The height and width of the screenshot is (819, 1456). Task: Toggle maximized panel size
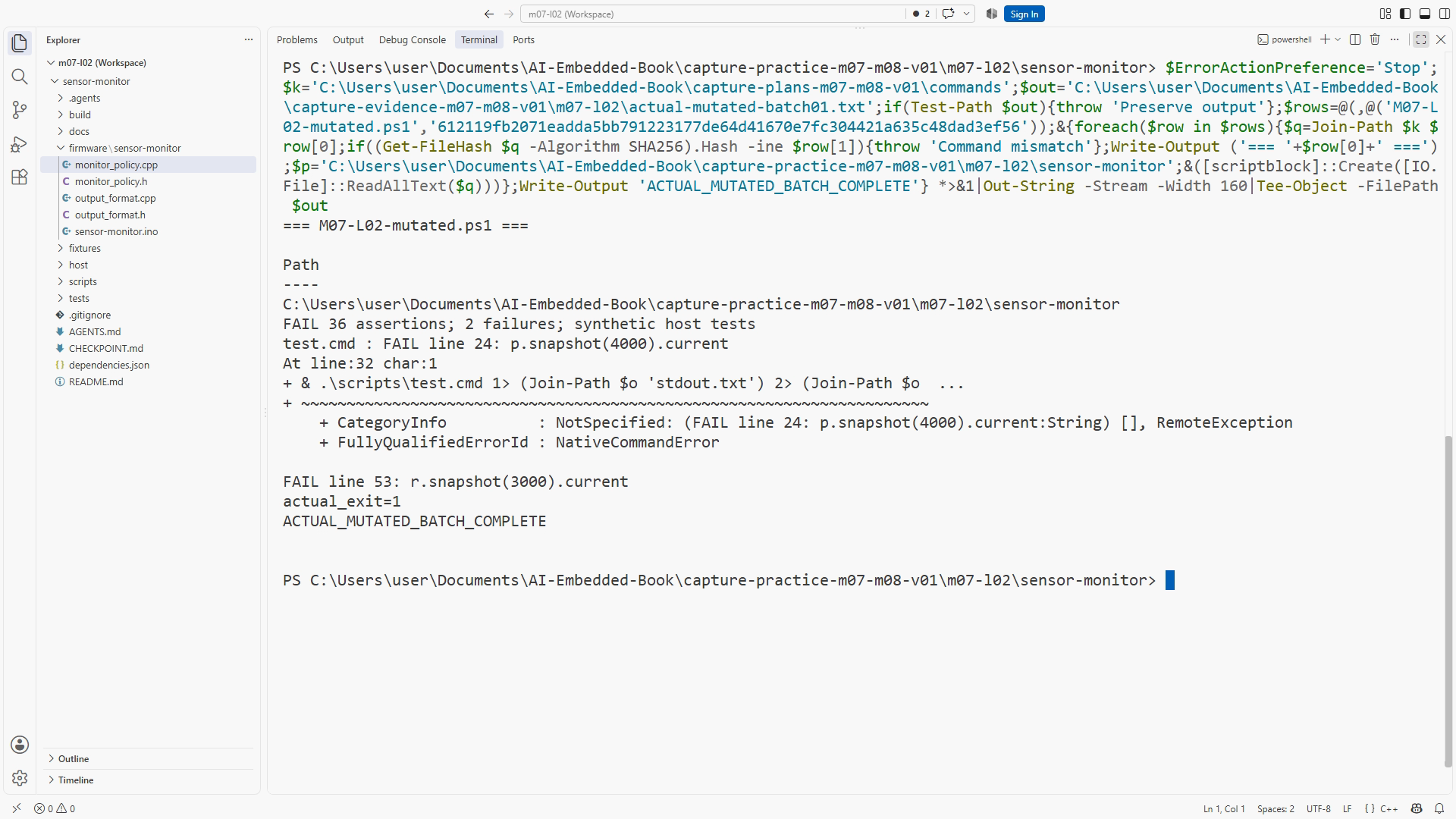tap(1421, 39)
